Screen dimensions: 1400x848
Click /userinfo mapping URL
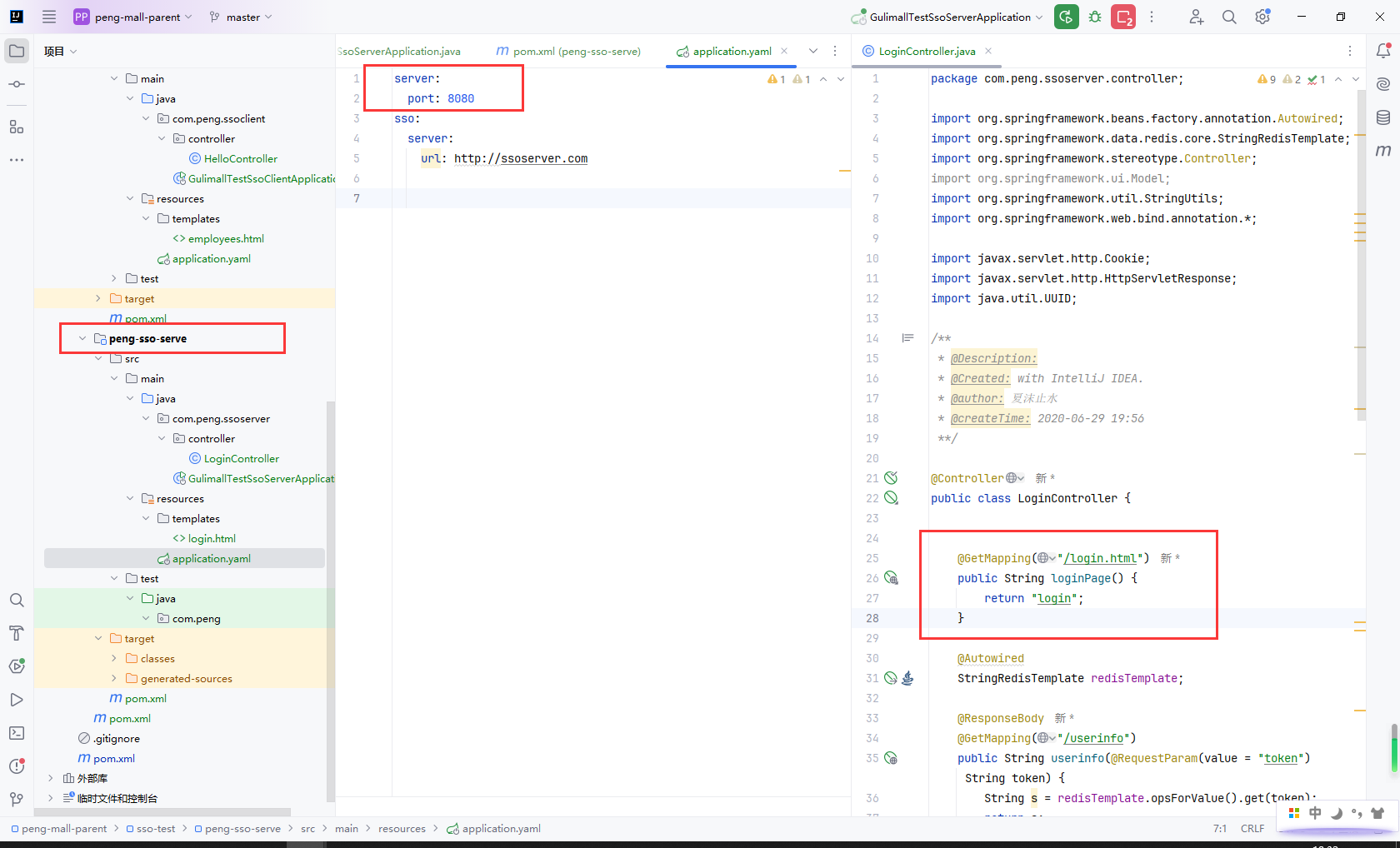(x=1094, y=738)
